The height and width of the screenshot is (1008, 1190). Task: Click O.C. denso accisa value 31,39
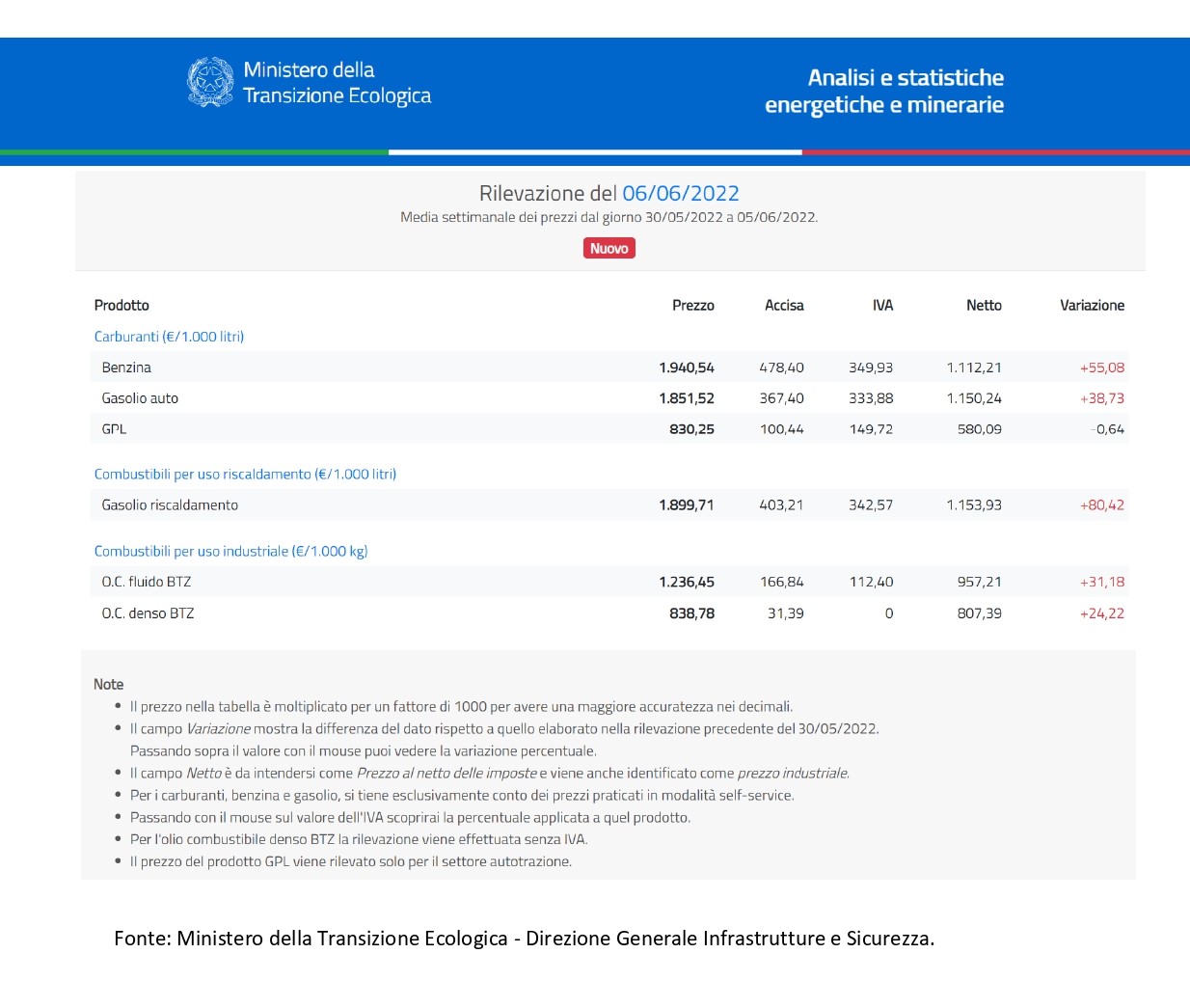pos(785,613)
